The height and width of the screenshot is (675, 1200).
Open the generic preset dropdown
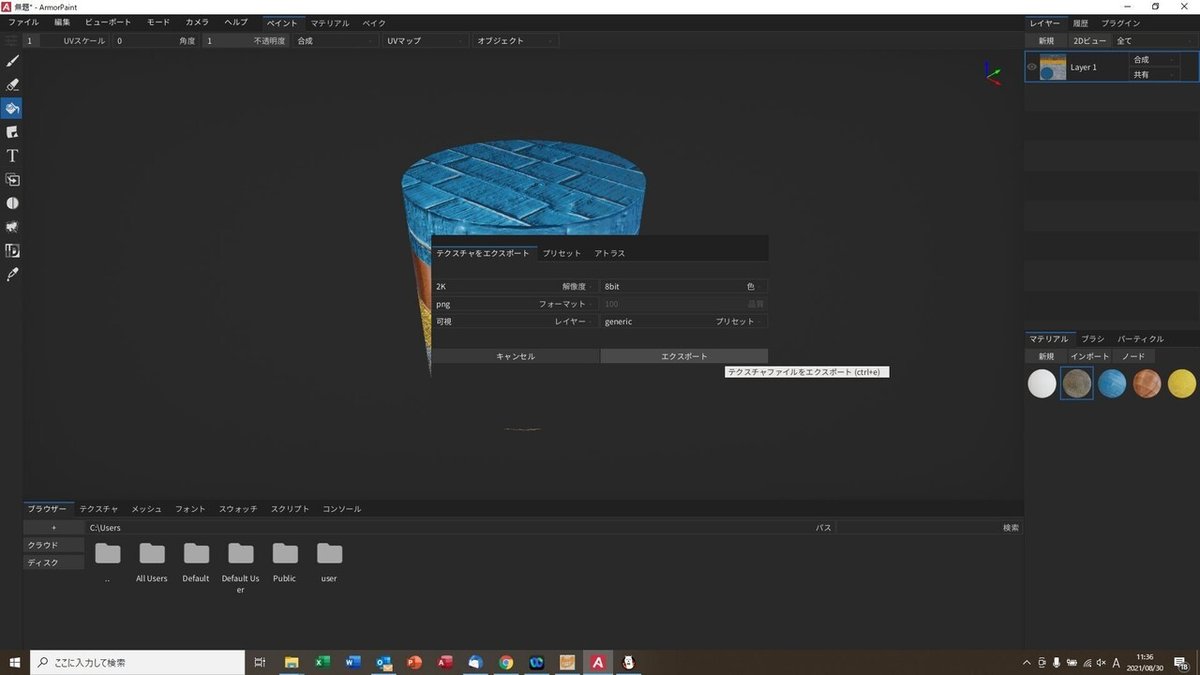coord(684,322)
